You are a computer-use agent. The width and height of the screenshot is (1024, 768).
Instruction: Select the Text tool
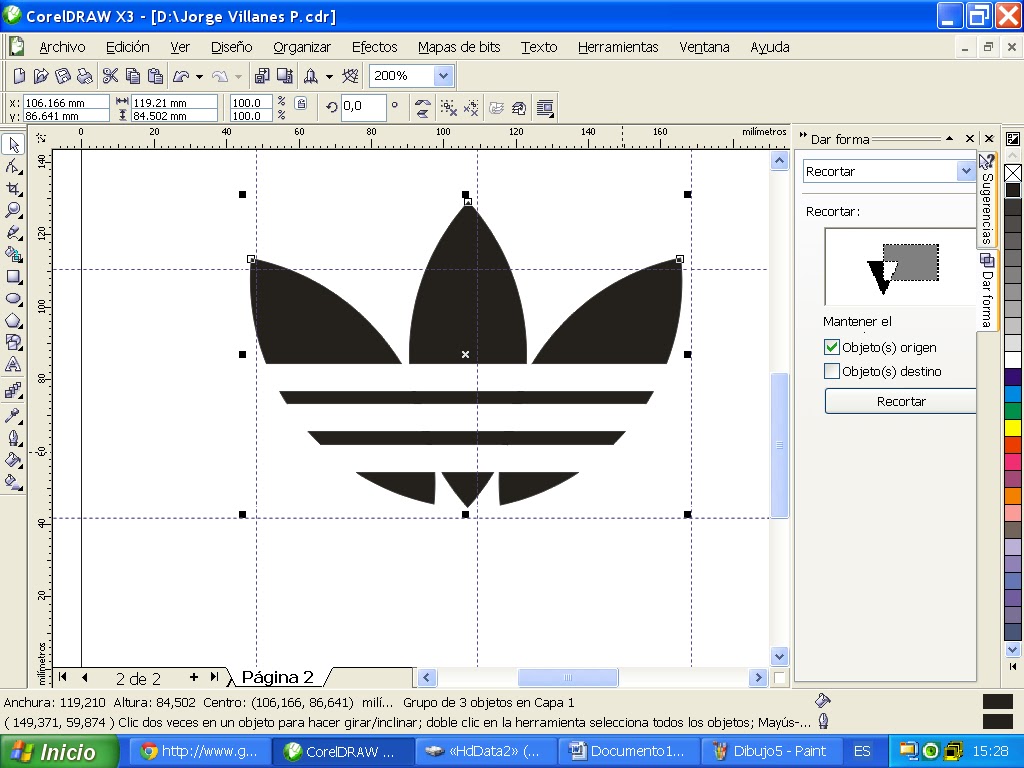(x=14, y=365)
